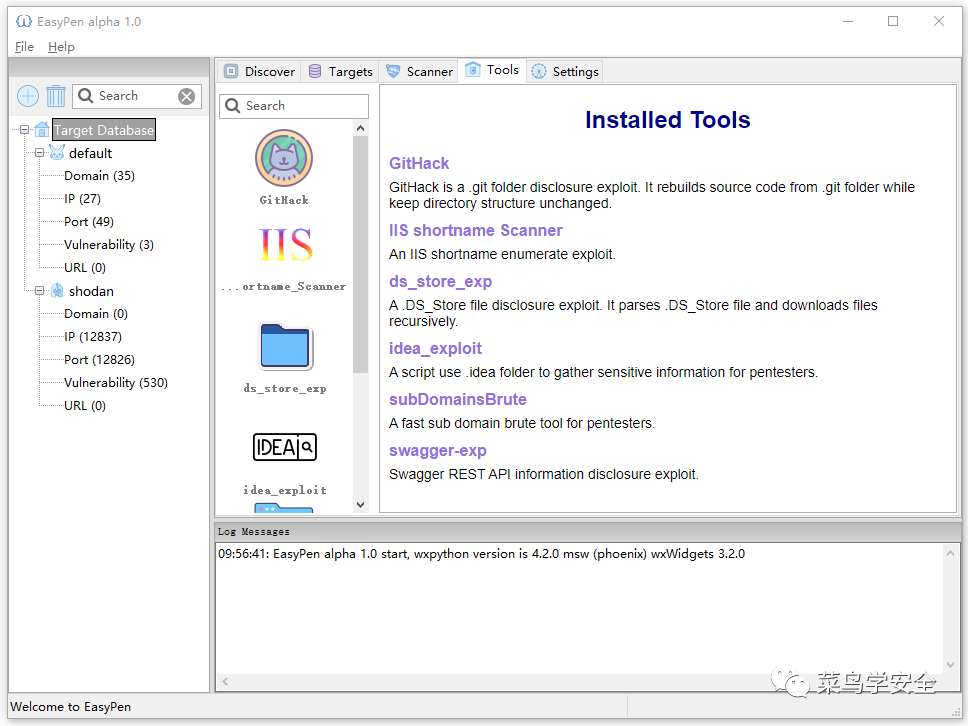Click the 'Log Messages' panel title
The height and width of the screenshot is (726, 968).
pos(254,532)
